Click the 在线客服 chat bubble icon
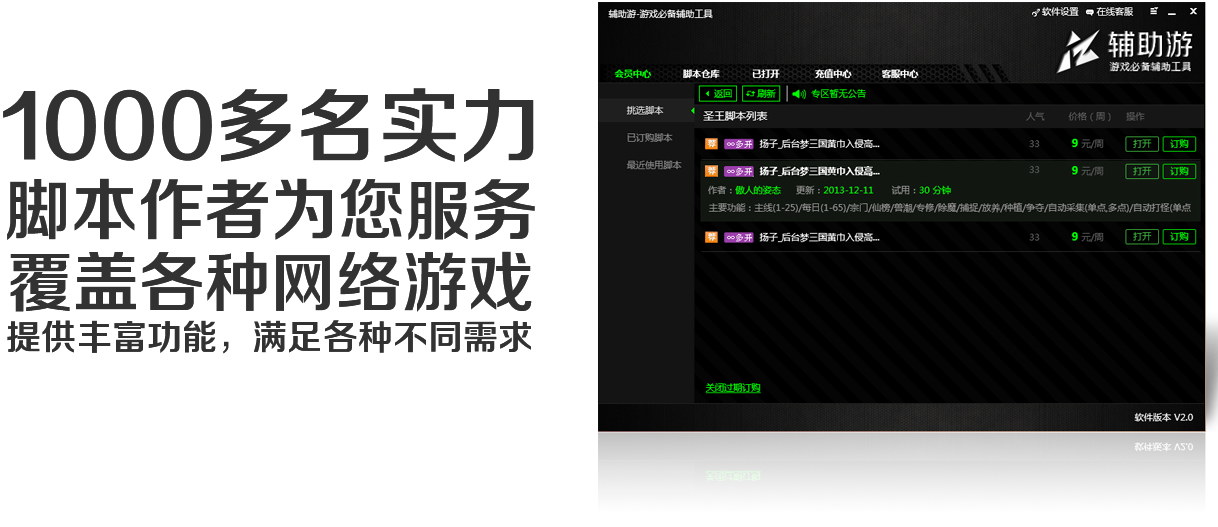 click(1090, 12)
